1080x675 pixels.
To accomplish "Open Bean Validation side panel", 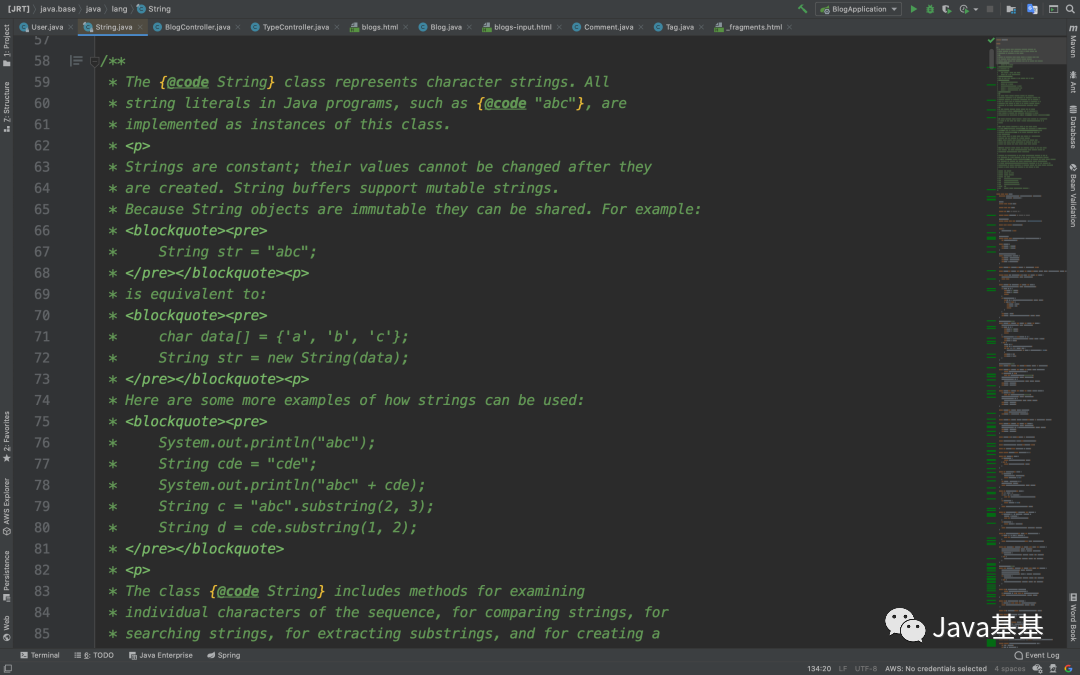I will (1073, 196).
